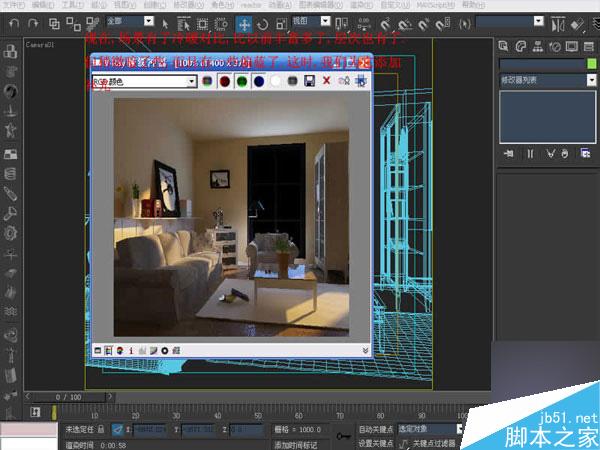The image size is (600, 450).
Task: Toggle blue channel in render window
Action: (x=259, y=81)
